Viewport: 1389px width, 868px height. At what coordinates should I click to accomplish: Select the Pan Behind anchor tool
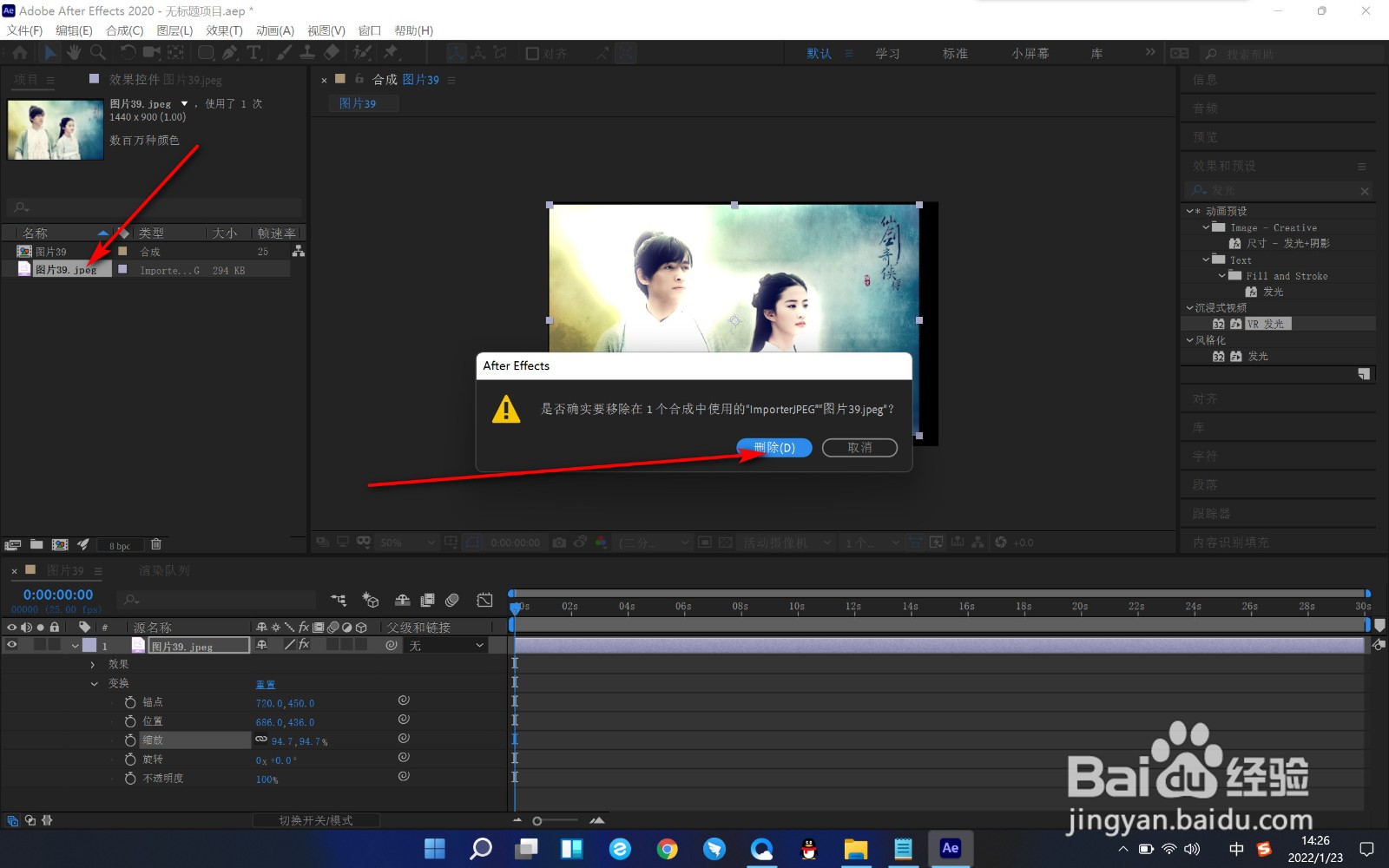point(175,53)
